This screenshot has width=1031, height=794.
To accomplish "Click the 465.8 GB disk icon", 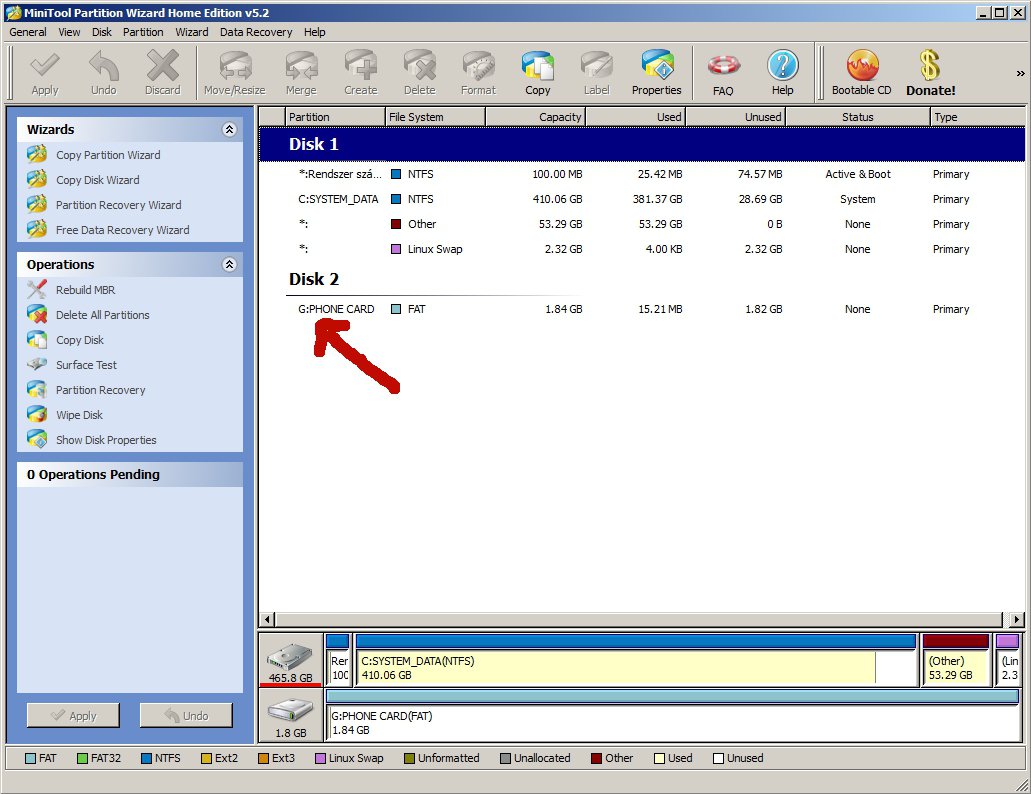I will click(x=290, y=660).
